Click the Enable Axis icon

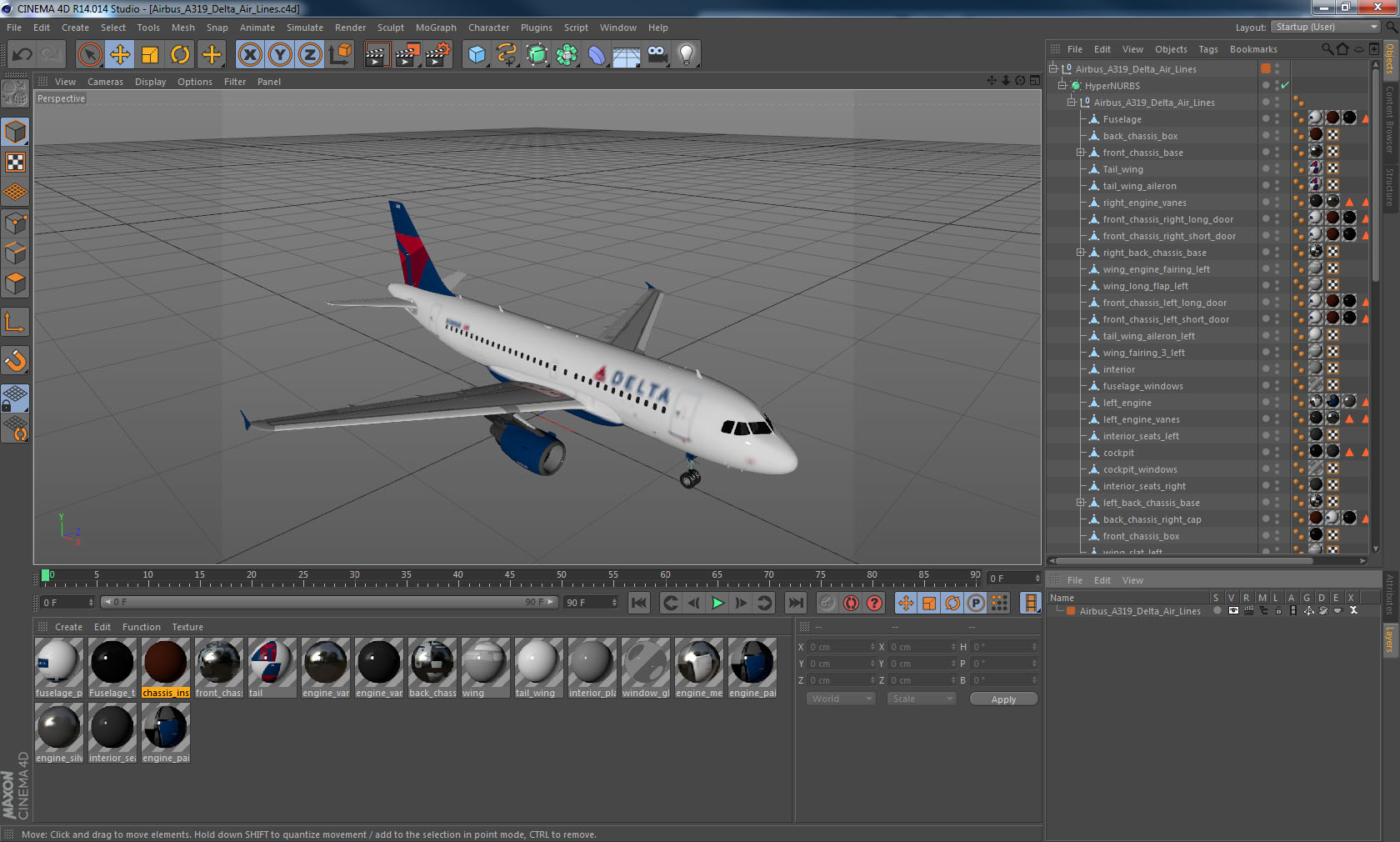15,322
